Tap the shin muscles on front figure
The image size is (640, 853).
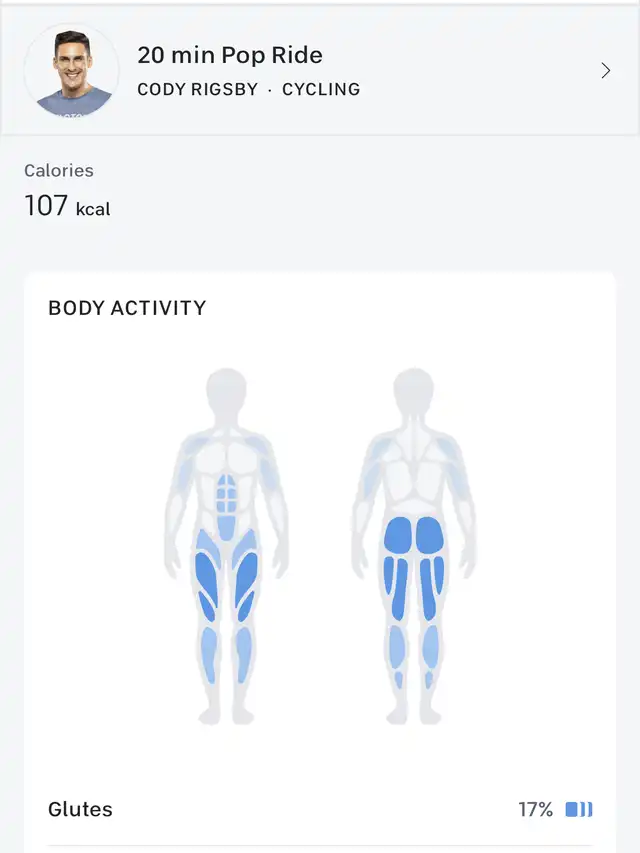pyautogui.click(x=226, y=654)
